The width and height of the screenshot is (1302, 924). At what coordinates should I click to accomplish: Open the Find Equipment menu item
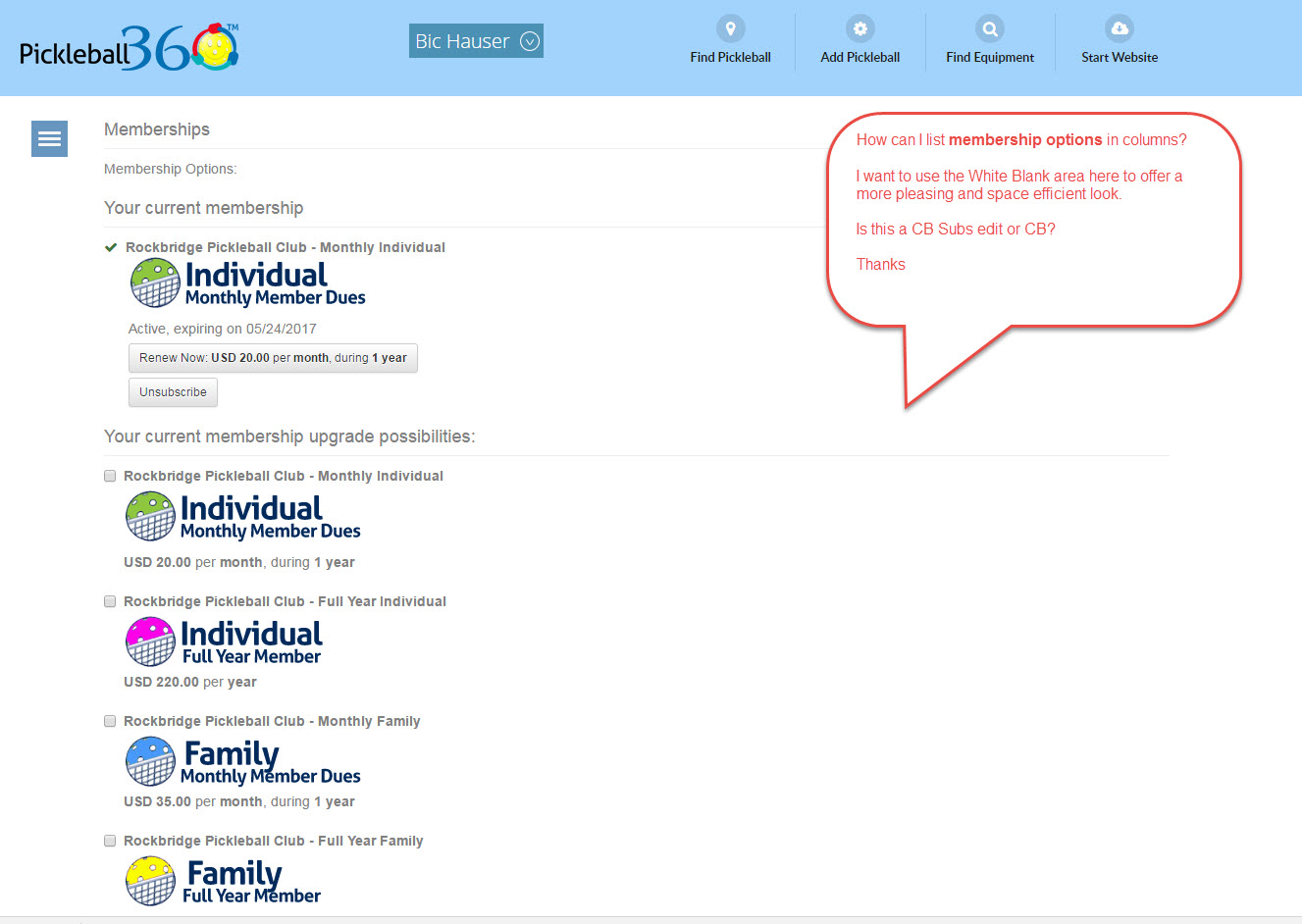click(x=990, y=57)
